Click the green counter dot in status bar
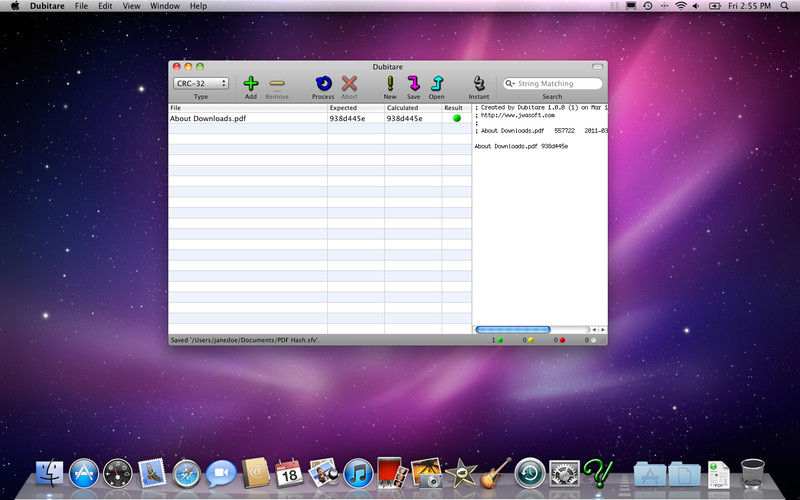Image resolution: width=800 pixels, height=500 pixels. [500, 340]
